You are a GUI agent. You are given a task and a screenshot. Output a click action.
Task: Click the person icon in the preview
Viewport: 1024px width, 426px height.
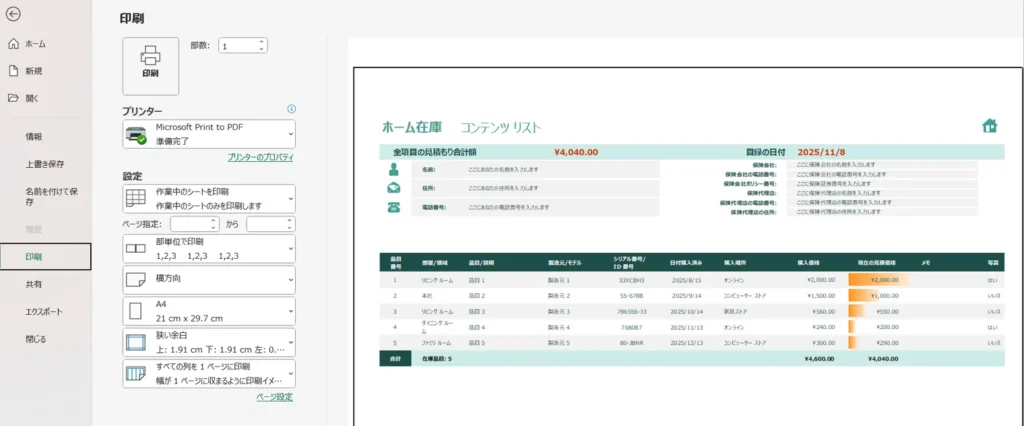click(x=393, y=170)
